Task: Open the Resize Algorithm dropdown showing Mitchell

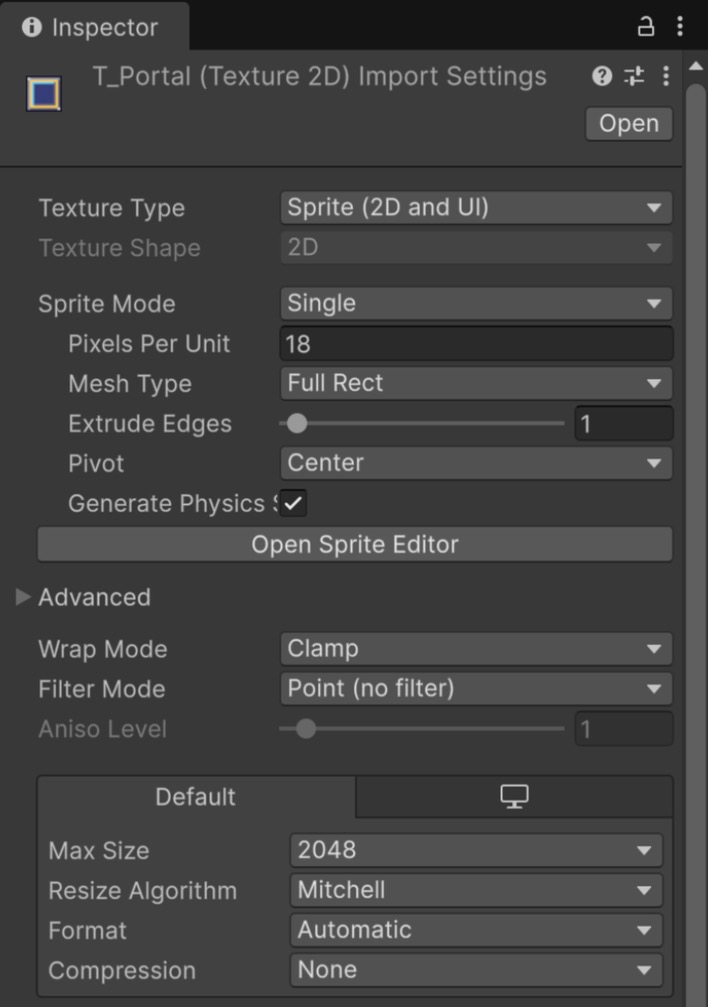Action: pos(476,890)
